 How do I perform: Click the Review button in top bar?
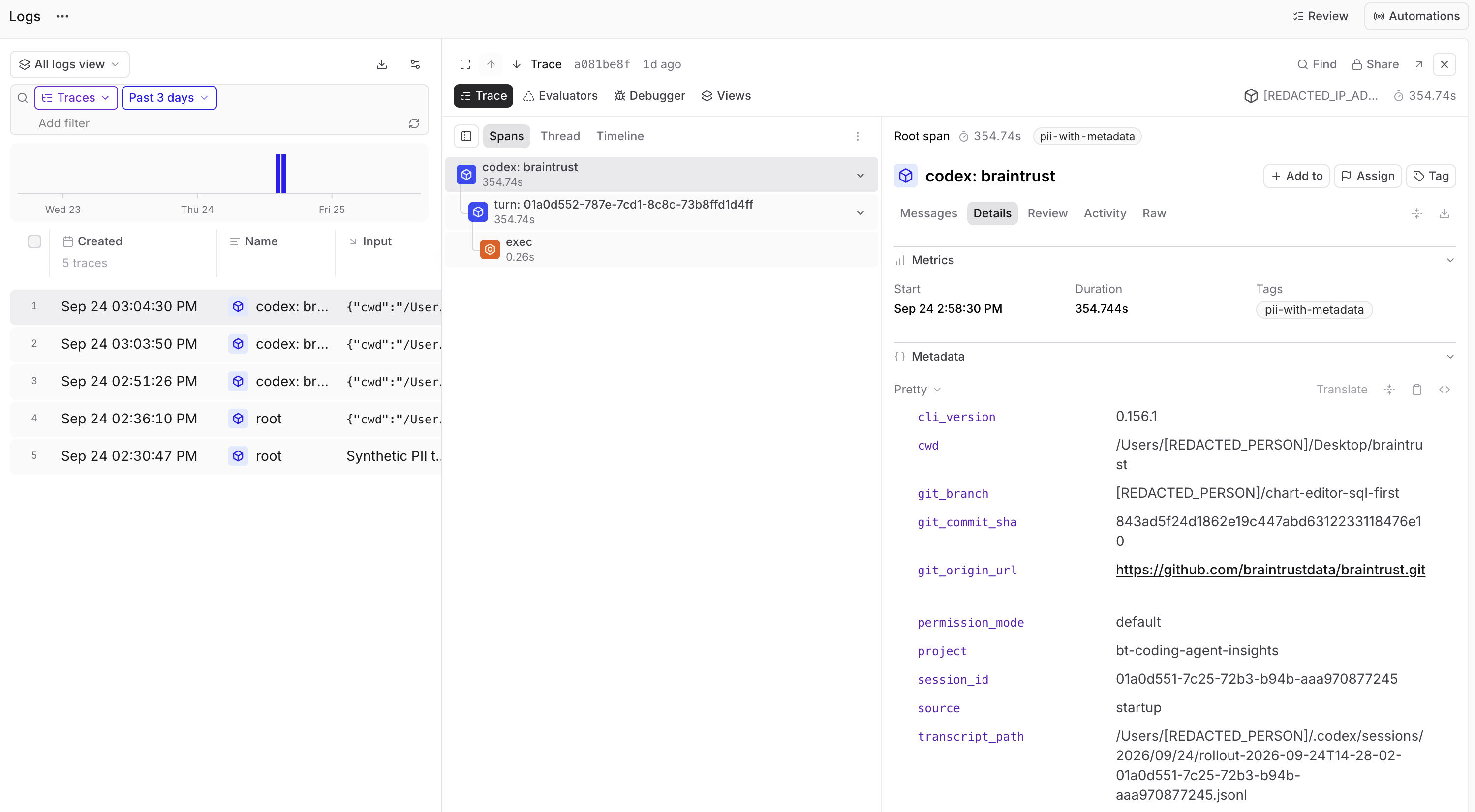[x=1321, y=16]
